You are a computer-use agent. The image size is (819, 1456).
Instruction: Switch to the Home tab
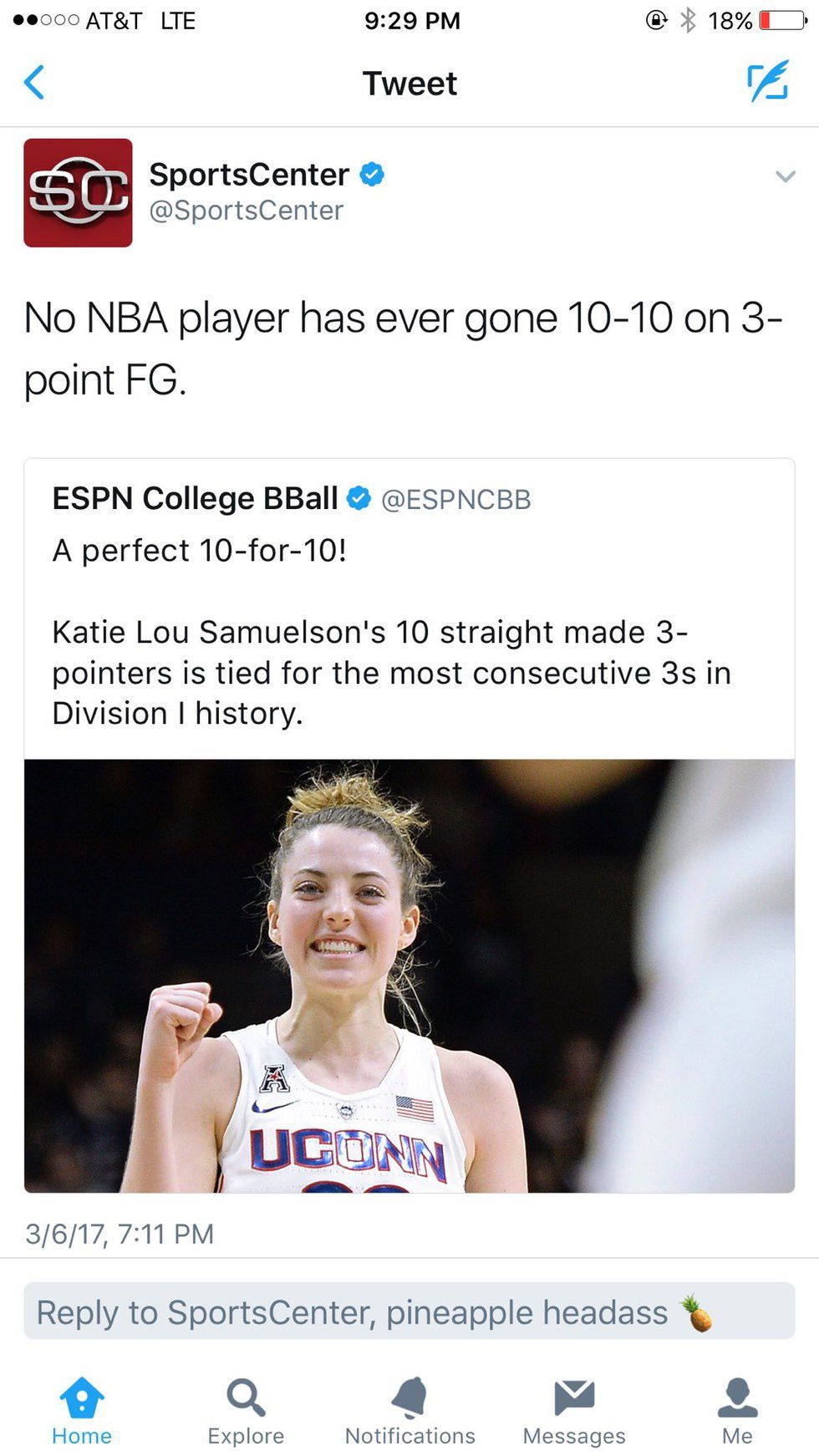point(82,1410)
